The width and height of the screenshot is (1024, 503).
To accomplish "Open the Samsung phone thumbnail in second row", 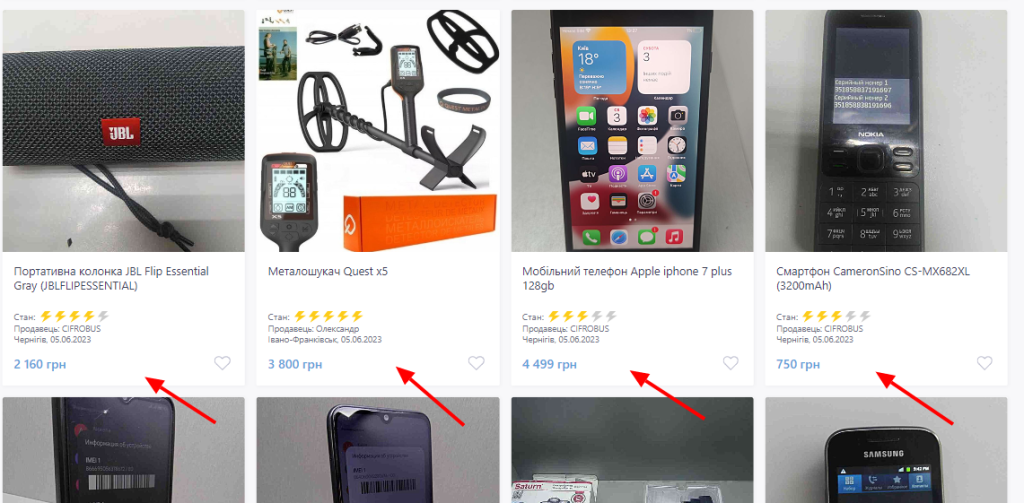I will [886, 450].
